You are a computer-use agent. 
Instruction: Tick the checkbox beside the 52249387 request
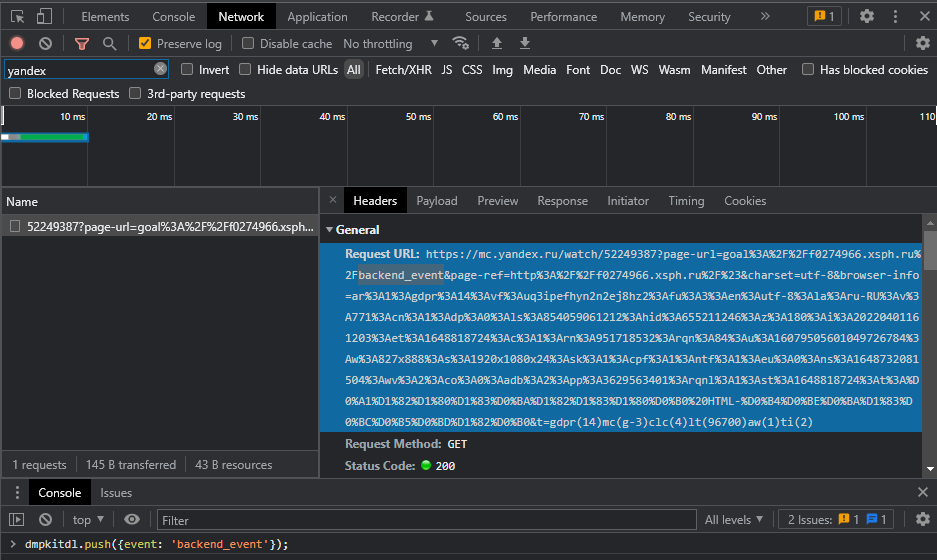[16, 226]
